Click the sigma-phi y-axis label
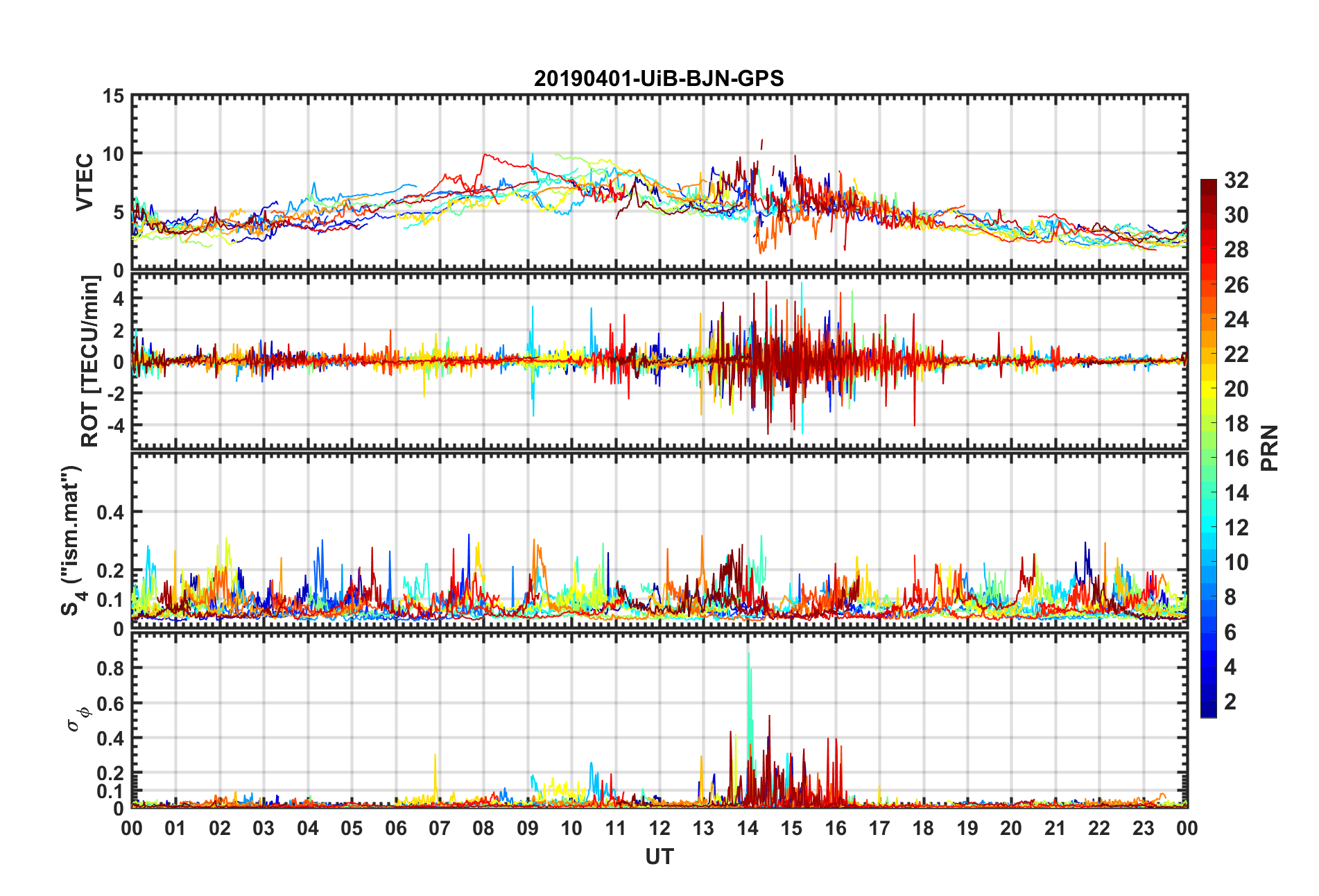1319x896 pixels. point(79,719)
